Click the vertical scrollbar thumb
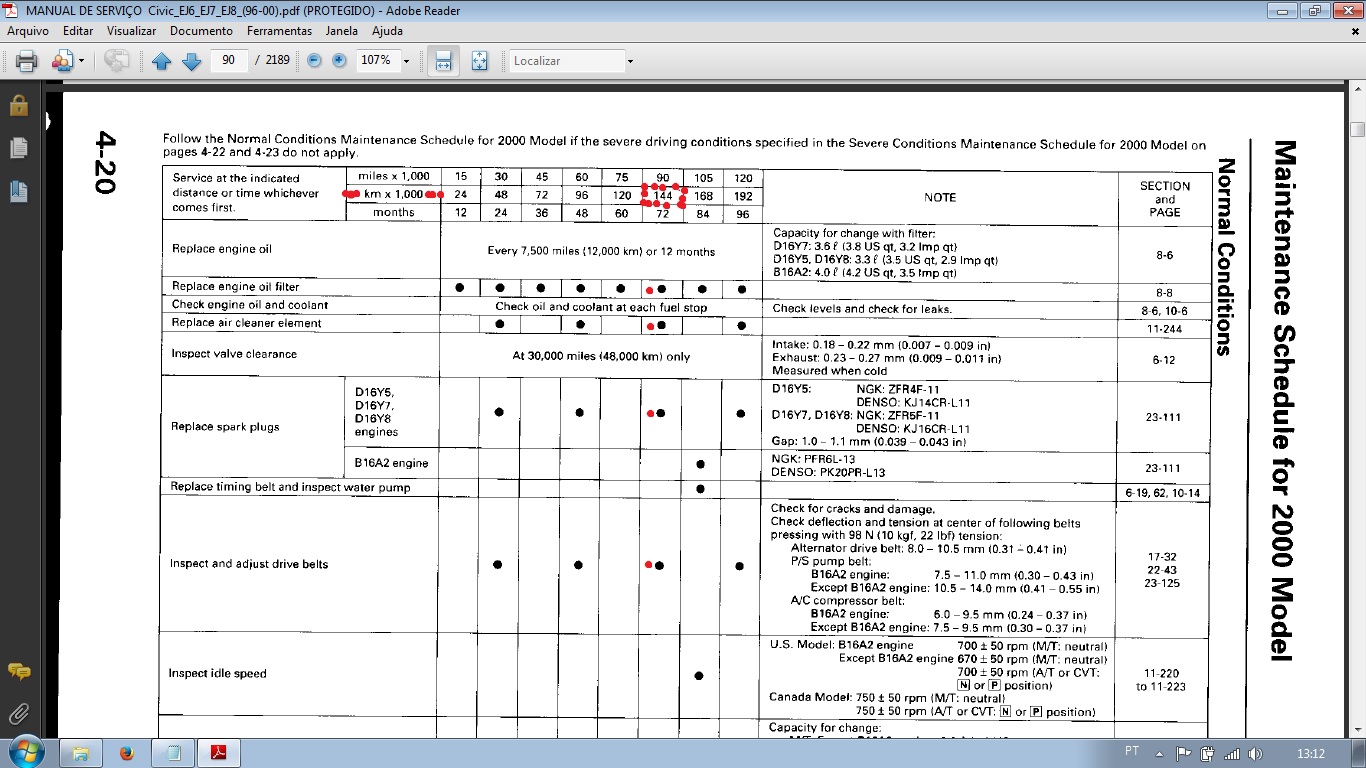 pos(1357,129)
